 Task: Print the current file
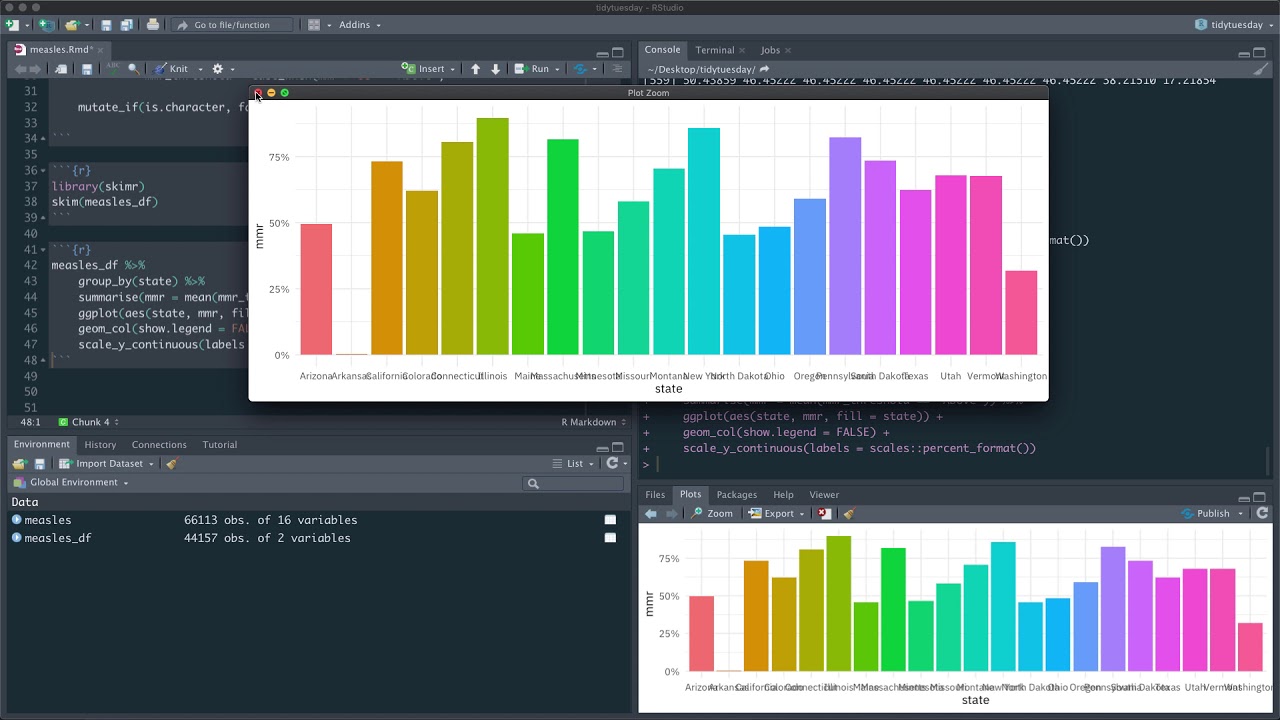click(x=153, y=24)
